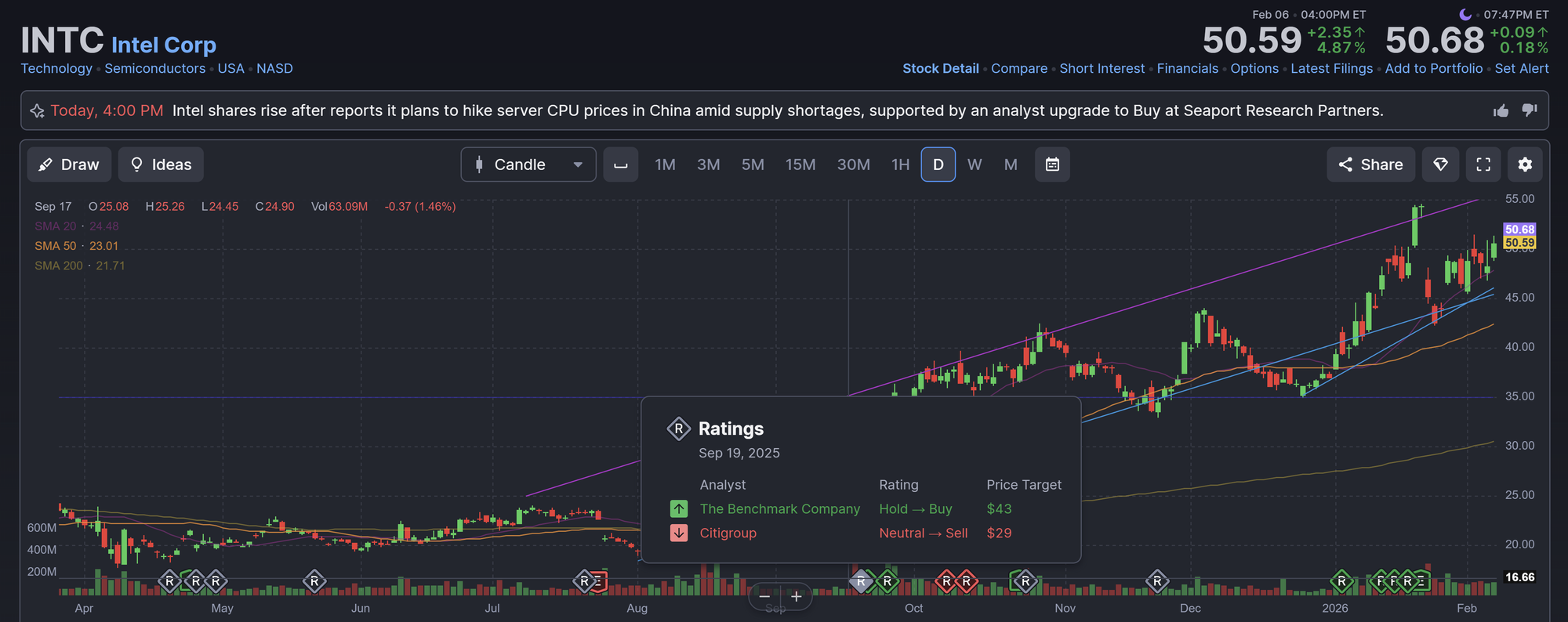Click the thumbs up icon on news
The width and height of the screenshot is (1568, 622).
point(1501,110)
